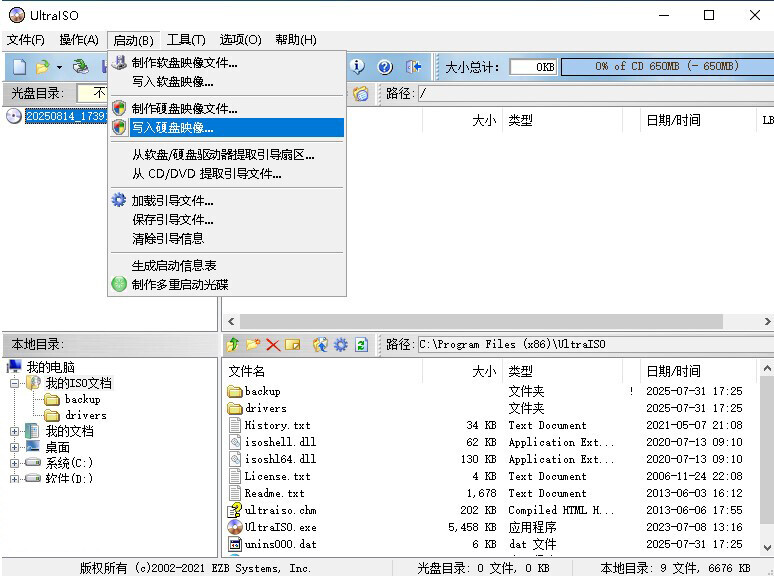Sort local files by 文件名 column header

(x=323, y=371)
